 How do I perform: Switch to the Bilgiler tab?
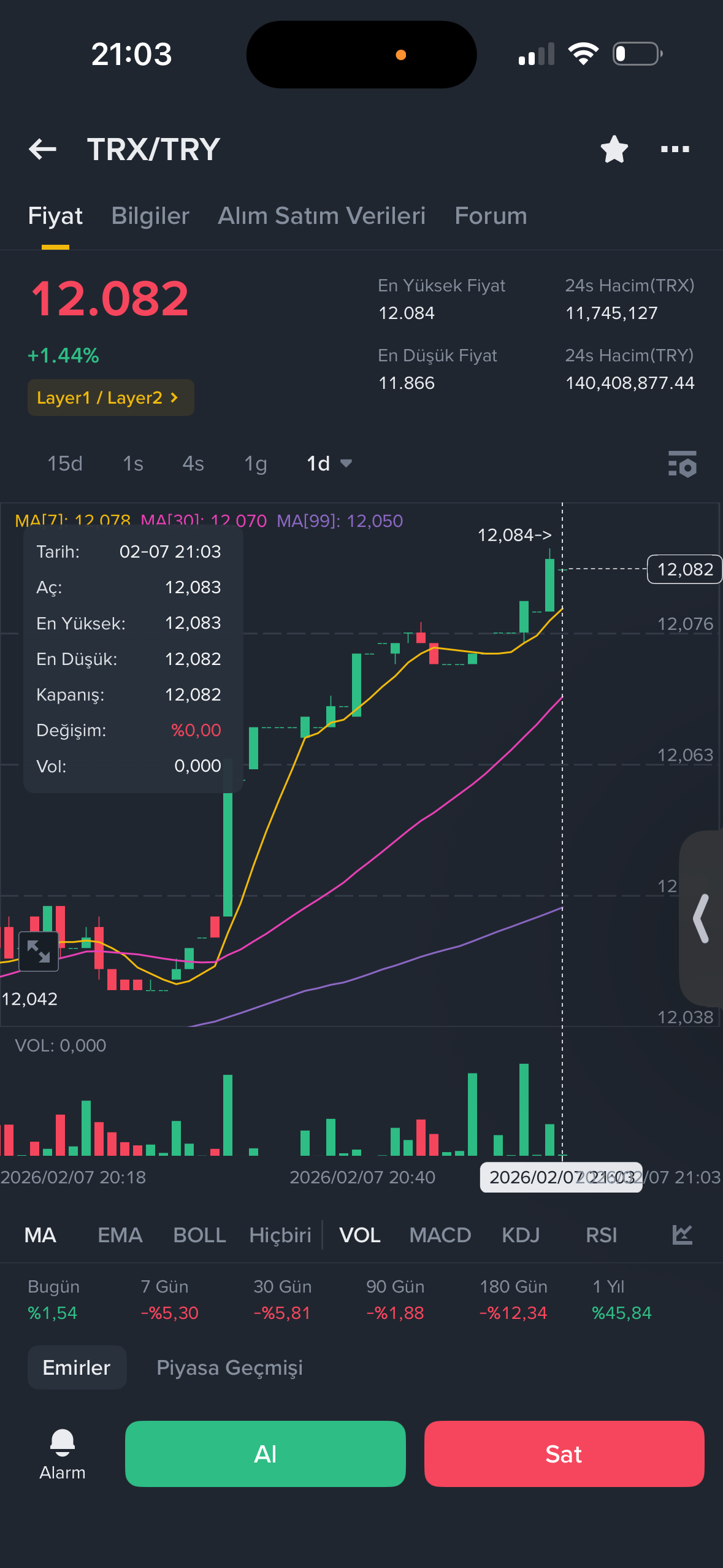pos(150,216)
